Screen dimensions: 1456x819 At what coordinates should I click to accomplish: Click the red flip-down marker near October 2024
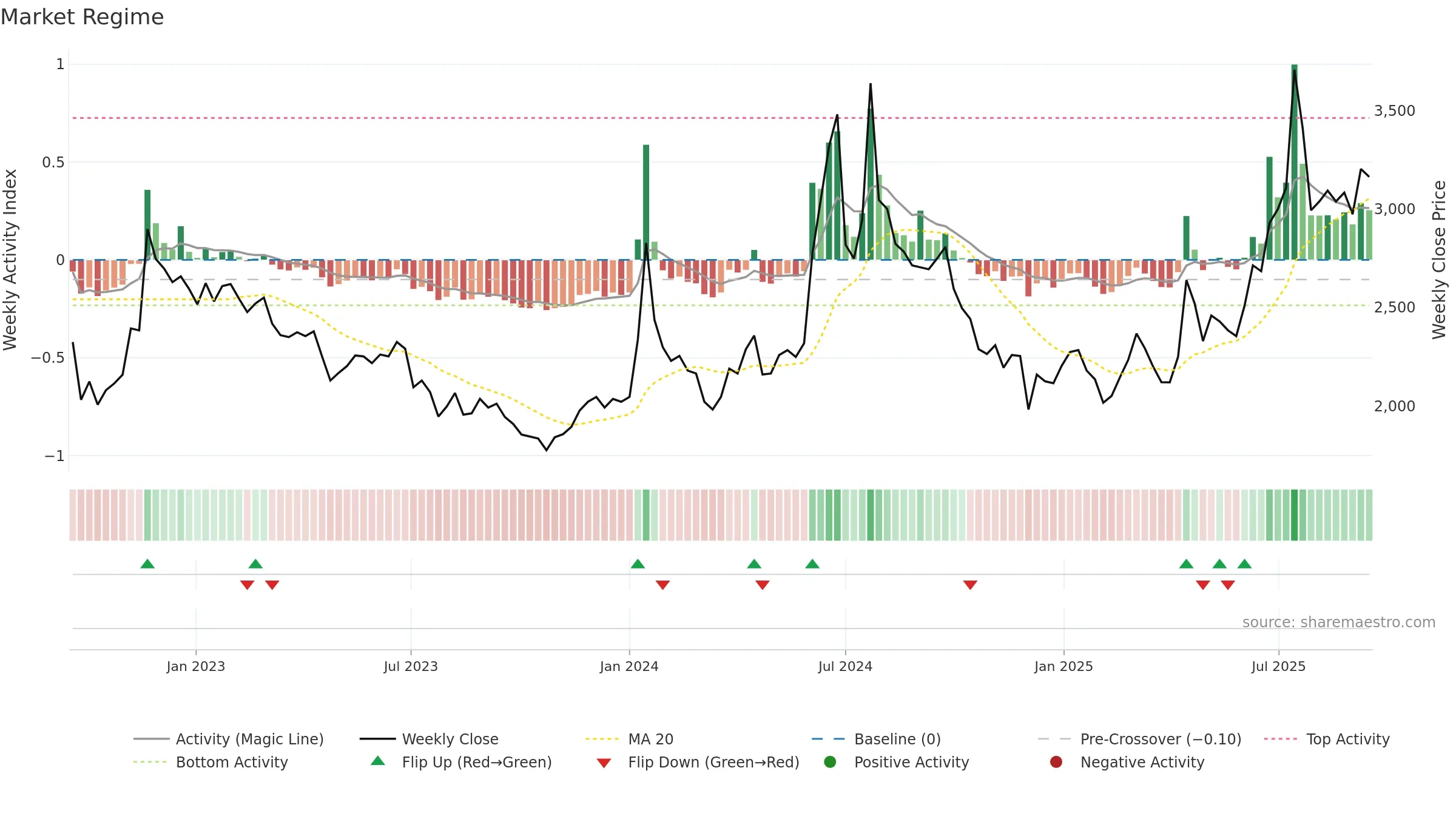(970, 585)
